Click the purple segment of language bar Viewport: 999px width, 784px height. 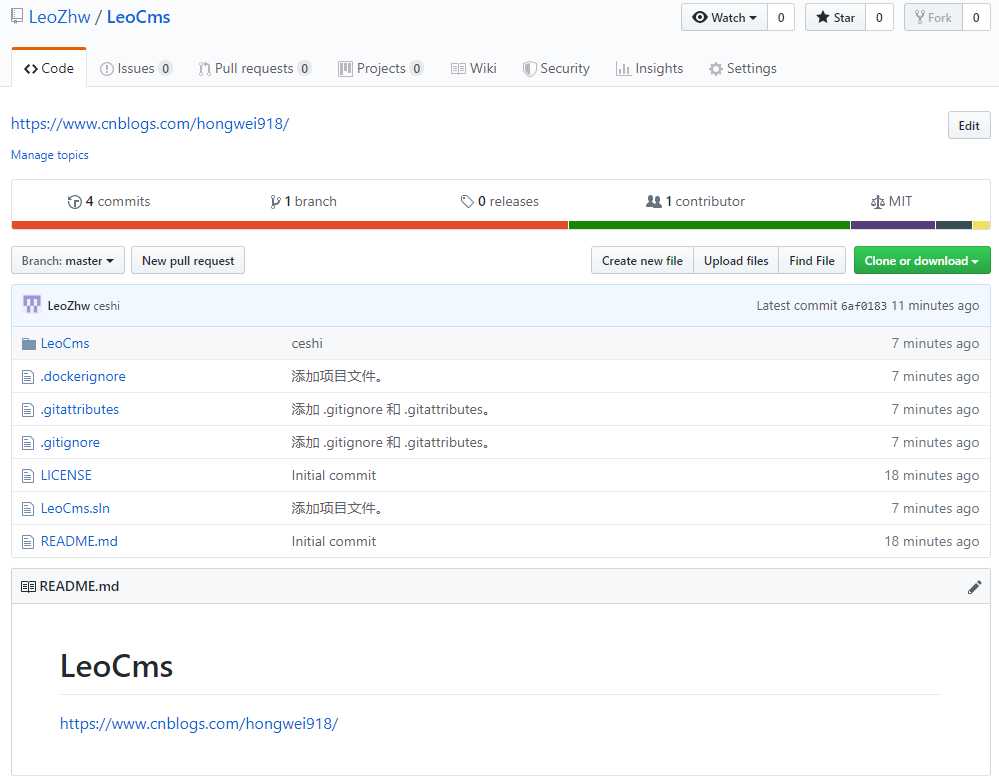(x=893, y=225)
